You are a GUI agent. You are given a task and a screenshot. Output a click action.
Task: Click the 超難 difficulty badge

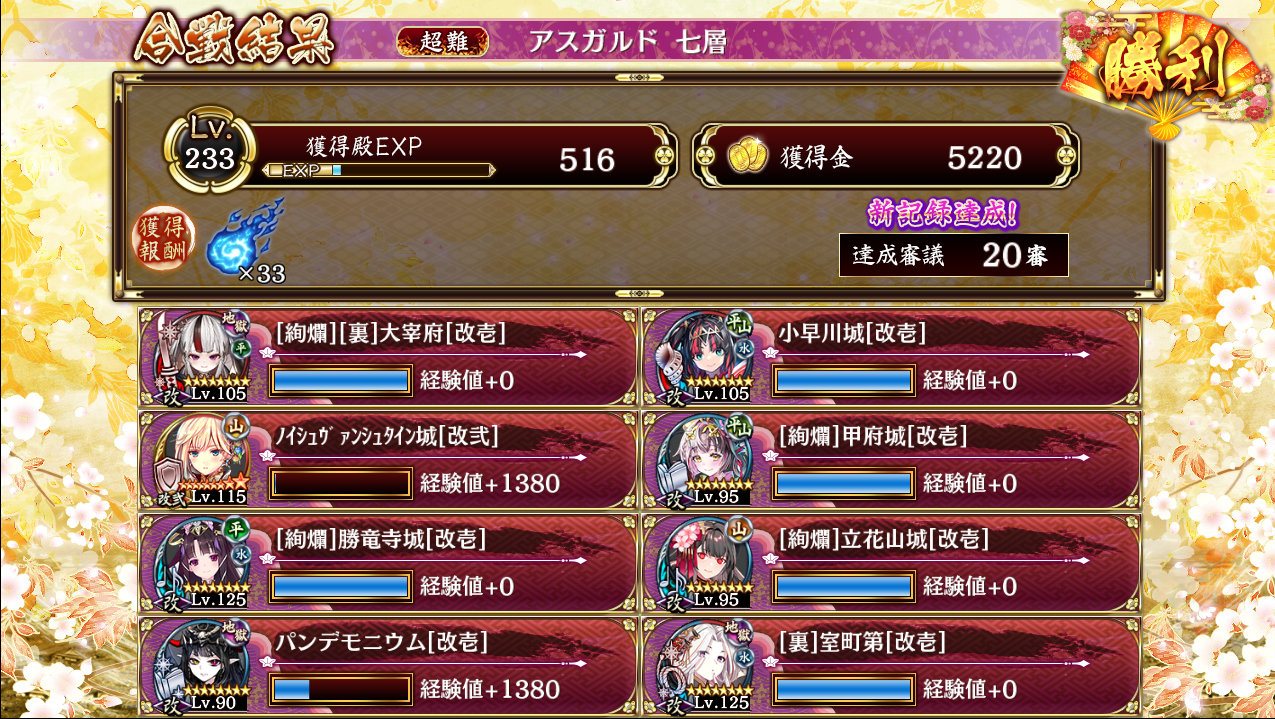click(443, 41)
